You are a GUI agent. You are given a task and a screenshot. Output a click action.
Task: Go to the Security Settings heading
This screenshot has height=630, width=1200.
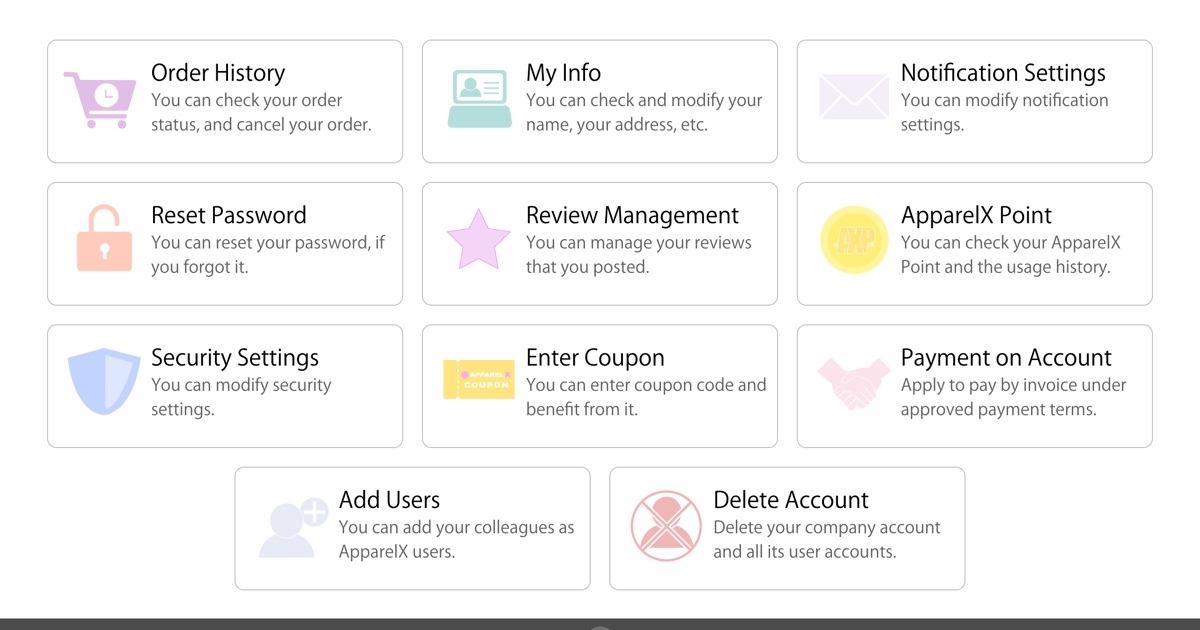click(235, 358)
